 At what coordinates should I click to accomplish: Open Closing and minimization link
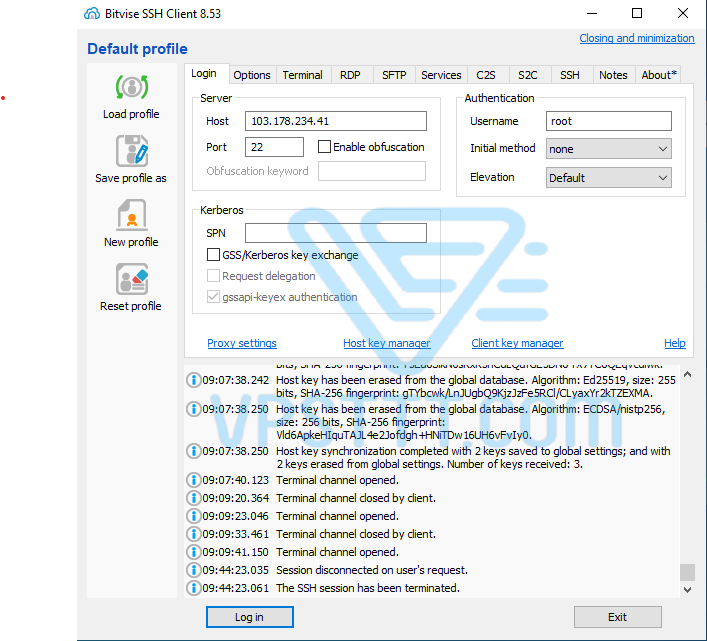pos(637,38)
